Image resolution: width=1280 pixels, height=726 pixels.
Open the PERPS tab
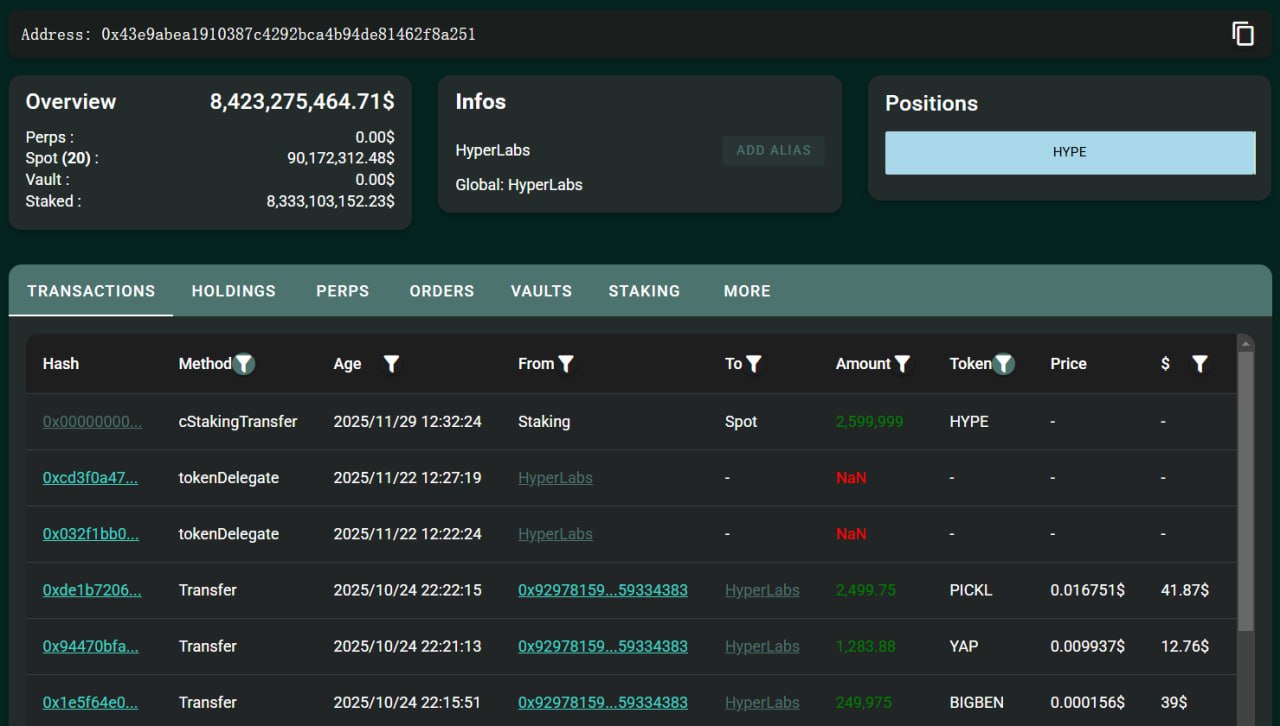pyautogui.click(x=342, y=291)
